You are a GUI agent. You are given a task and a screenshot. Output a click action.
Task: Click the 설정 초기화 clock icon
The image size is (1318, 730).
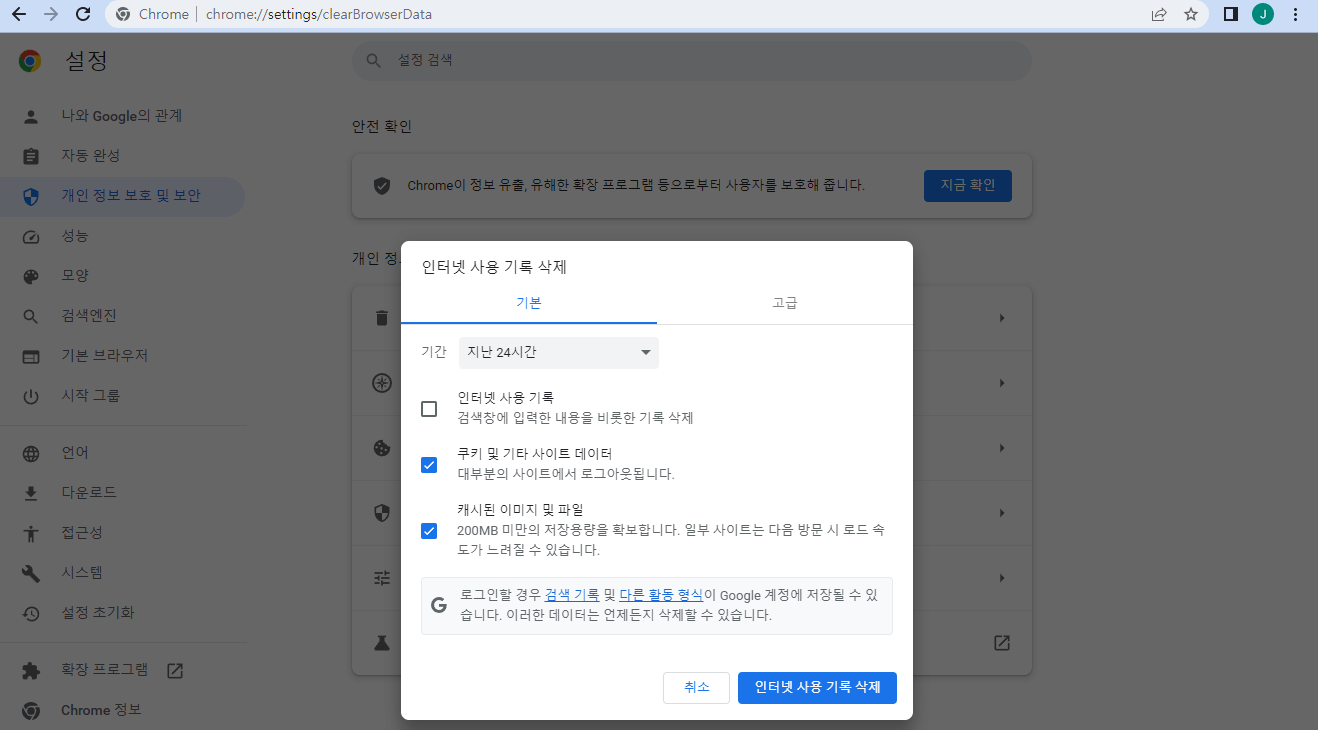(x=30, y=612)
